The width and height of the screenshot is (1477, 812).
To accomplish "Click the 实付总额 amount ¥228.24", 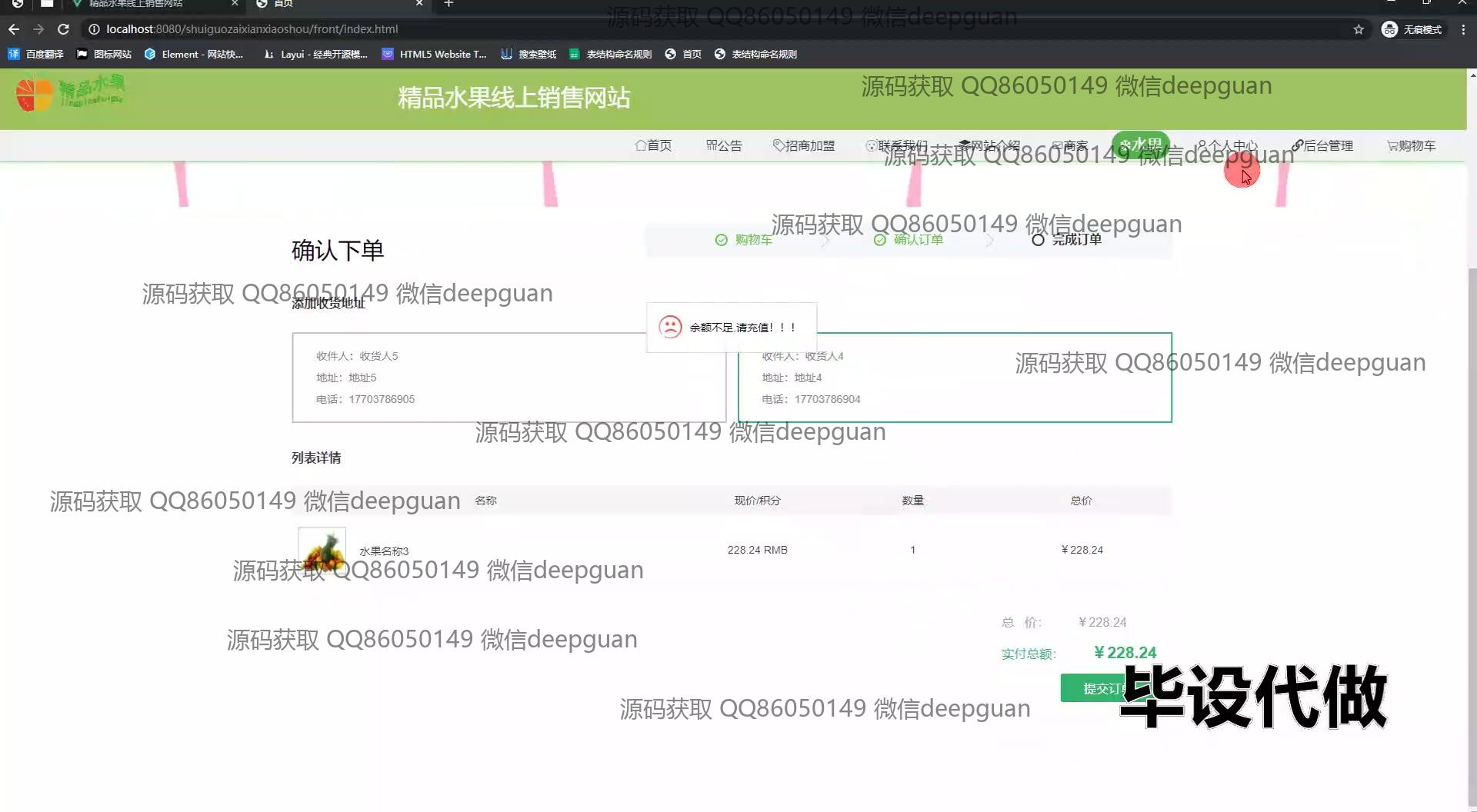I will click(1125, 653).
